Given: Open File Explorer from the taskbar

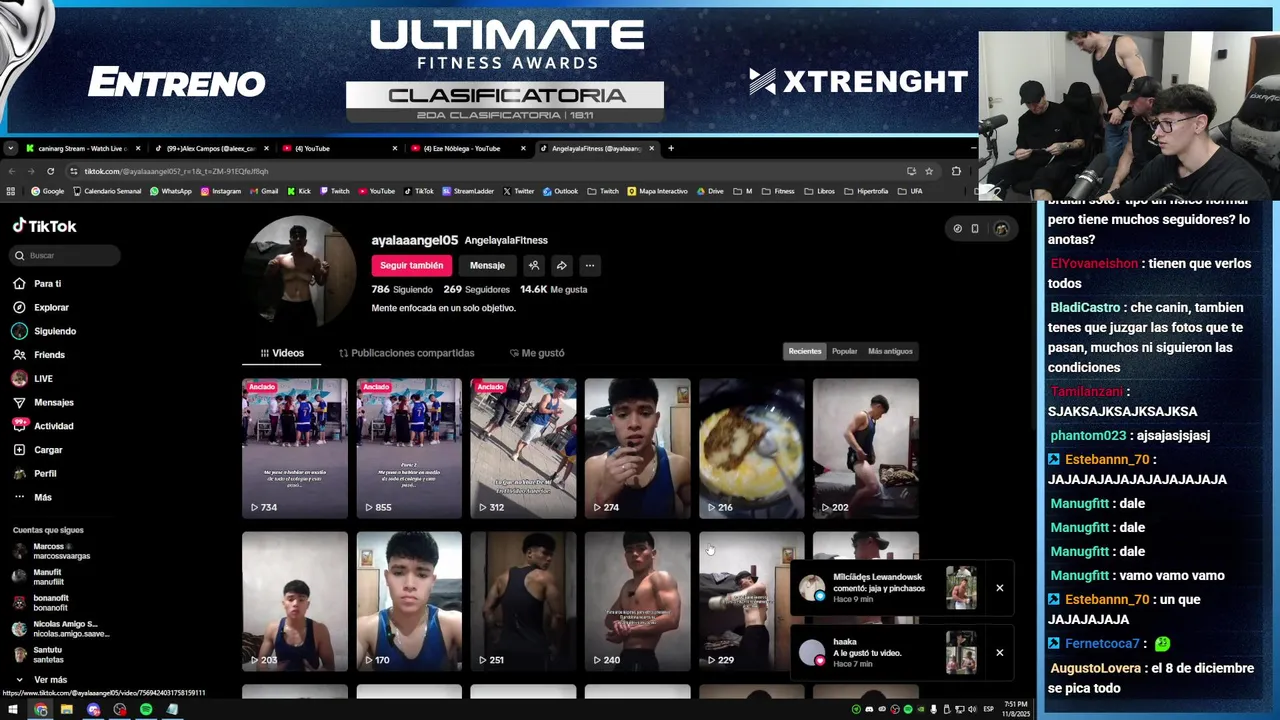Looking at the screenshot, I should (x=67, y=710).
